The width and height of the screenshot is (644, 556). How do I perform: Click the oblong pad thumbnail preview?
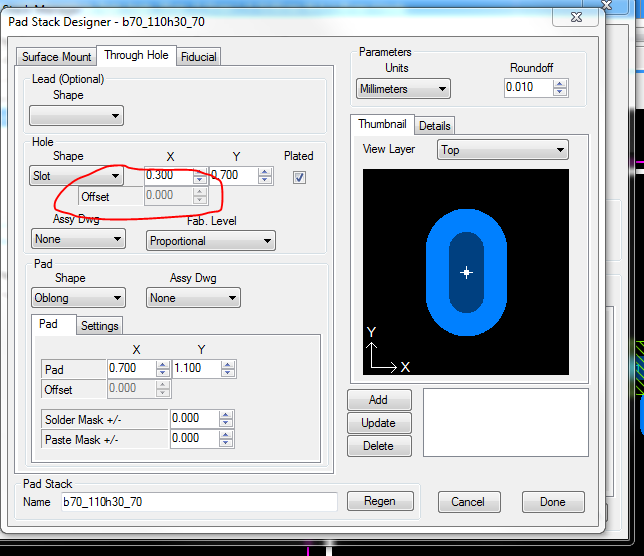click(466, 271)
